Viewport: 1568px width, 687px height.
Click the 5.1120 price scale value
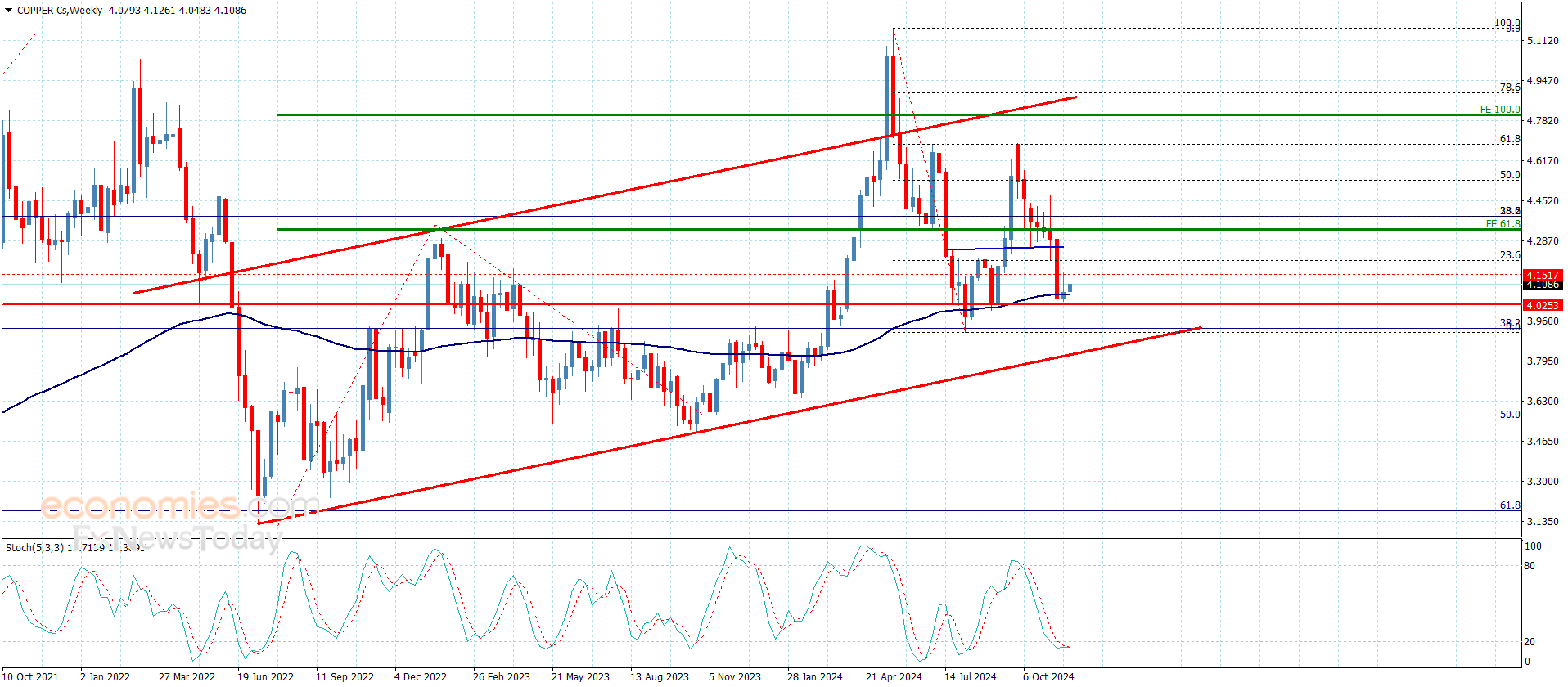point(1543,41)
